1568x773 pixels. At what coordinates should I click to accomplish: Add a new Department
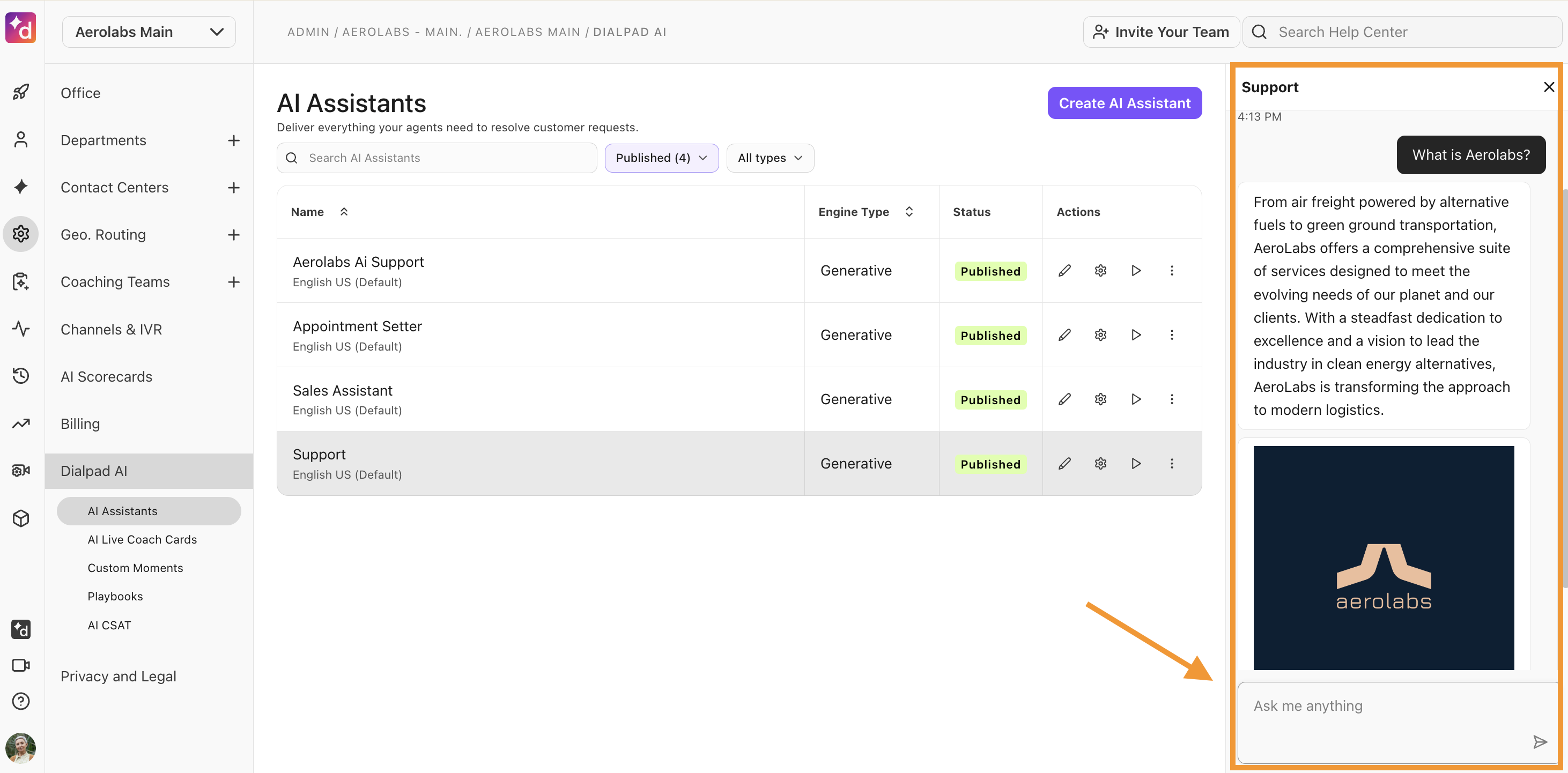pyautogui.click(x=234, y=140)
